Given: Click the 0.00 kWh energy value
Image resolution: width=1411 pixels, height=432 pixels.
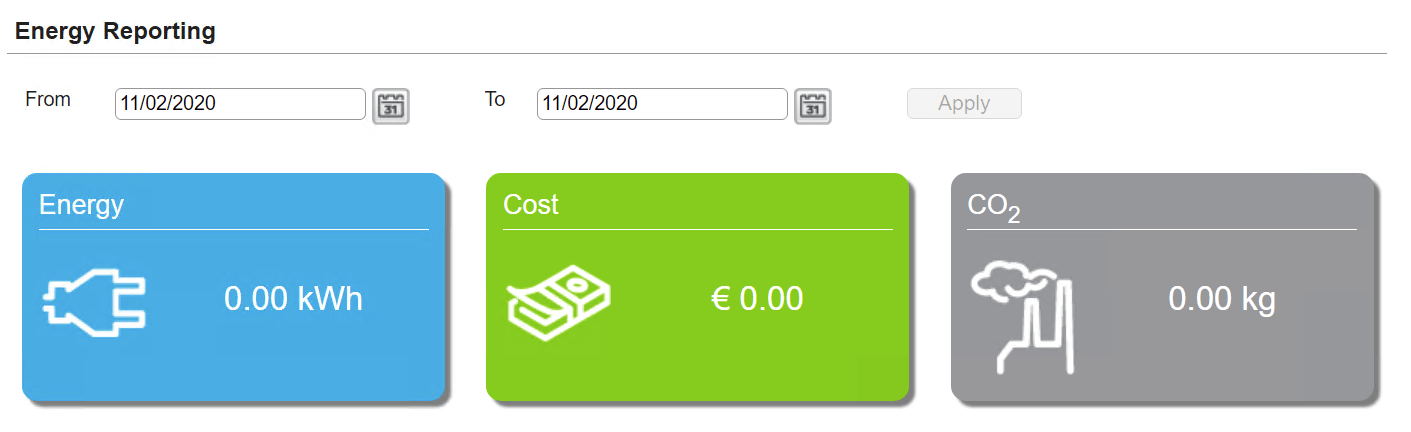Looking at the screenshot, I should coord(293,299).
